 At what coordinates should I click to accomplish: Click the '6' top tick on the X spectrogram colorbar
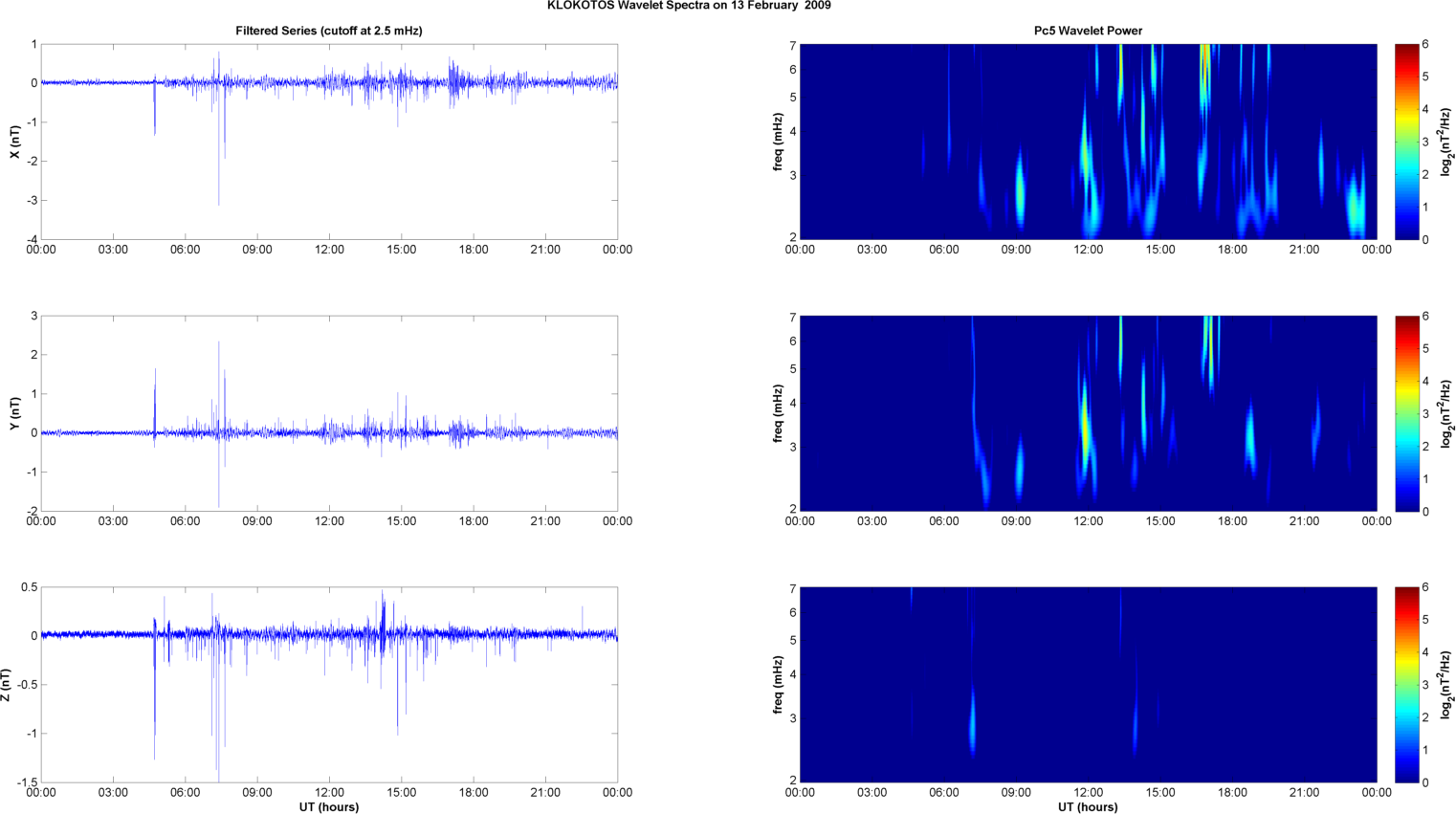pos(1425,44)
